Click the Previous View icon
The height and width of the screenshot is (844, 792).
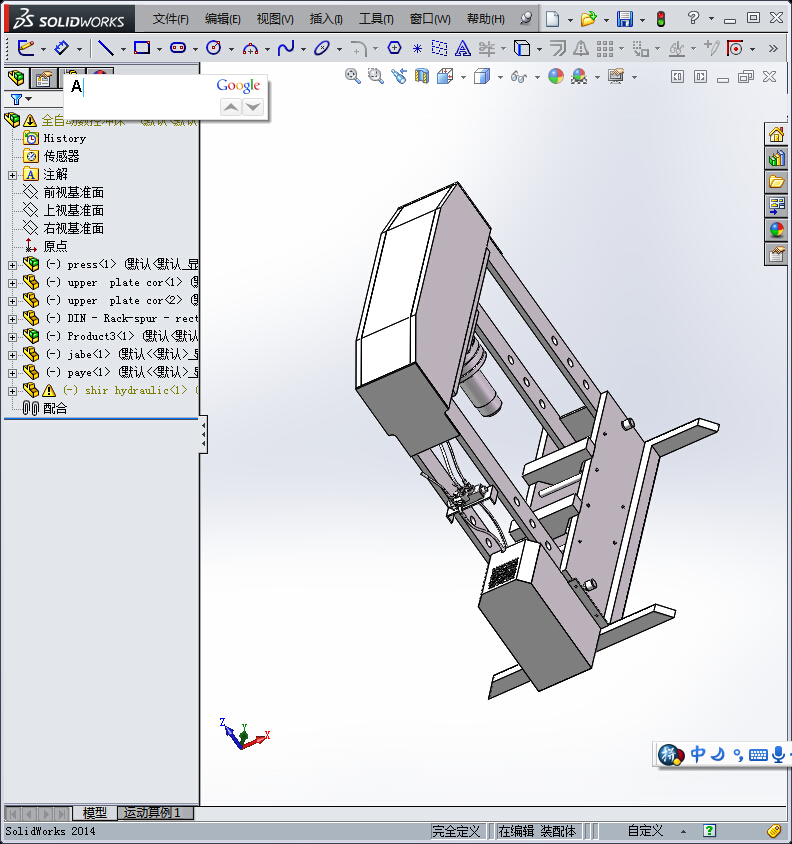pos(398,76)
